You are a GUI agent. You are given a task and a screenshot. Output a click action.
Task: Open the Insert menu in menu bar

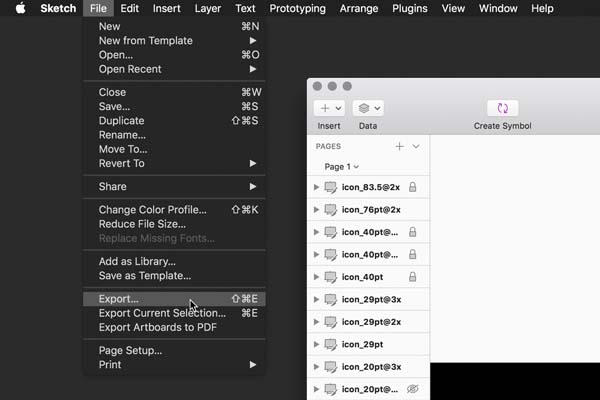(166, 8)
